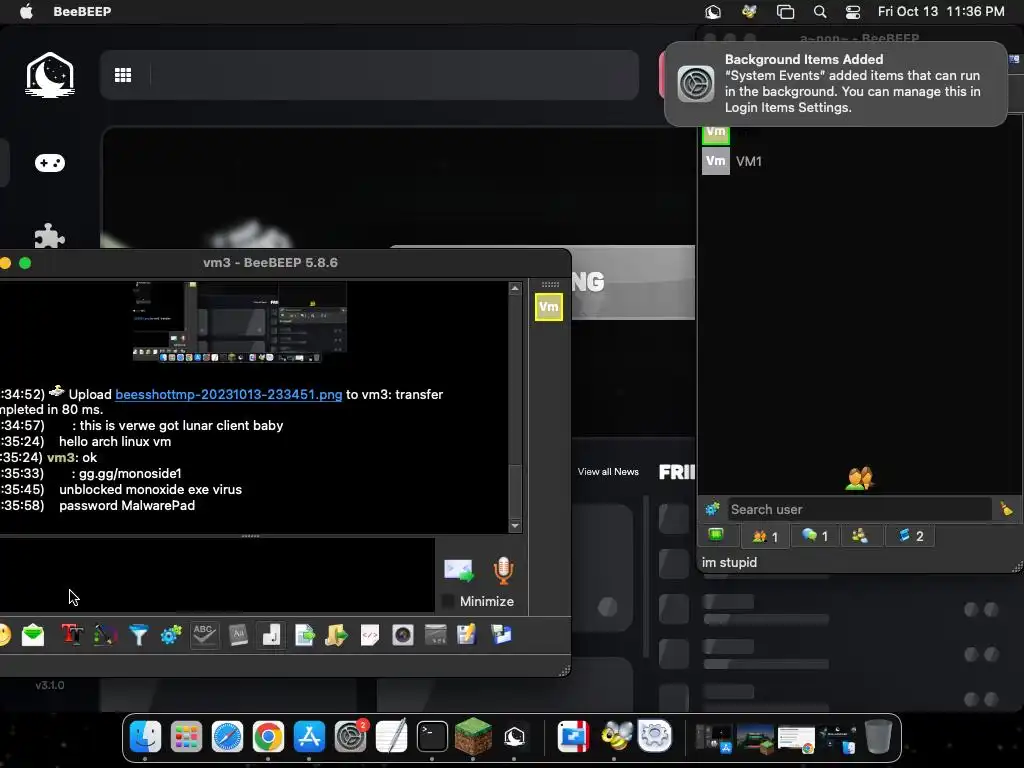The height and width of the screenshot is (768, 1024).
Task: Open the Trash in the Dock
Action: coord(878,737)
